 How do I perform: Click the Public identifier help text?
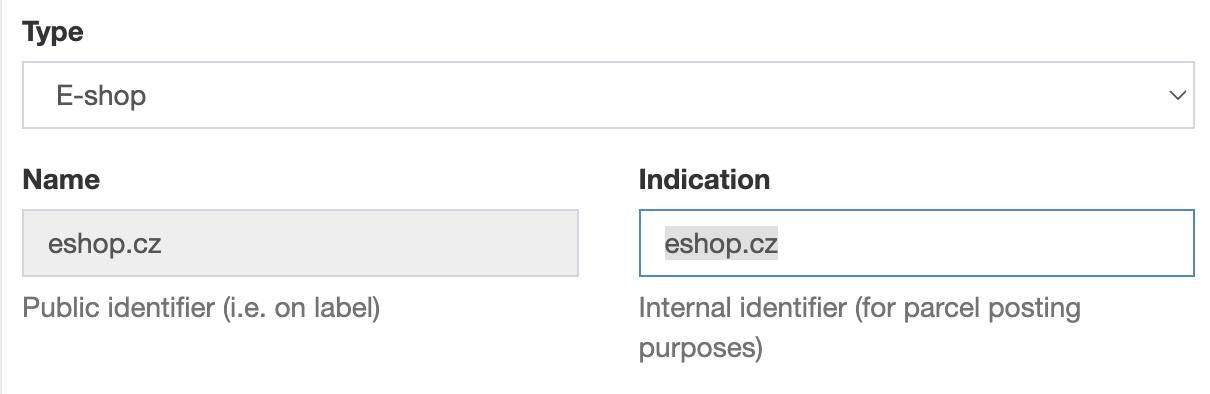pyautogui.click(x=201, y=308)
